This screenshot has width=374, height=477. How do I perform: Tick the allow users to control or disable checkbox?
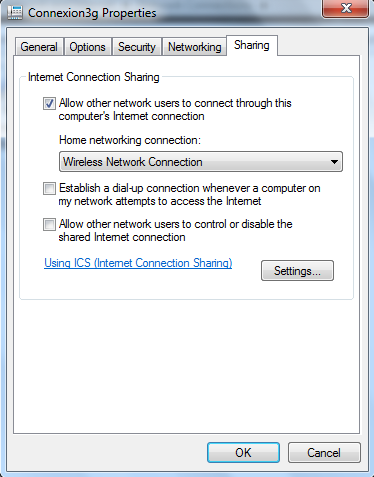coord(49,224)
